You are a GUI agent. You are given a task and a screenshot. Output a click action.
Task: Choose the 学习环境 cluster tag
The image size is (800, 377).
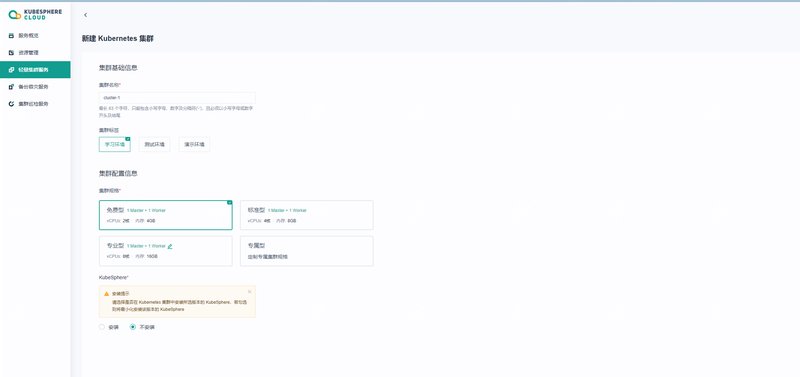click(115, 144)
